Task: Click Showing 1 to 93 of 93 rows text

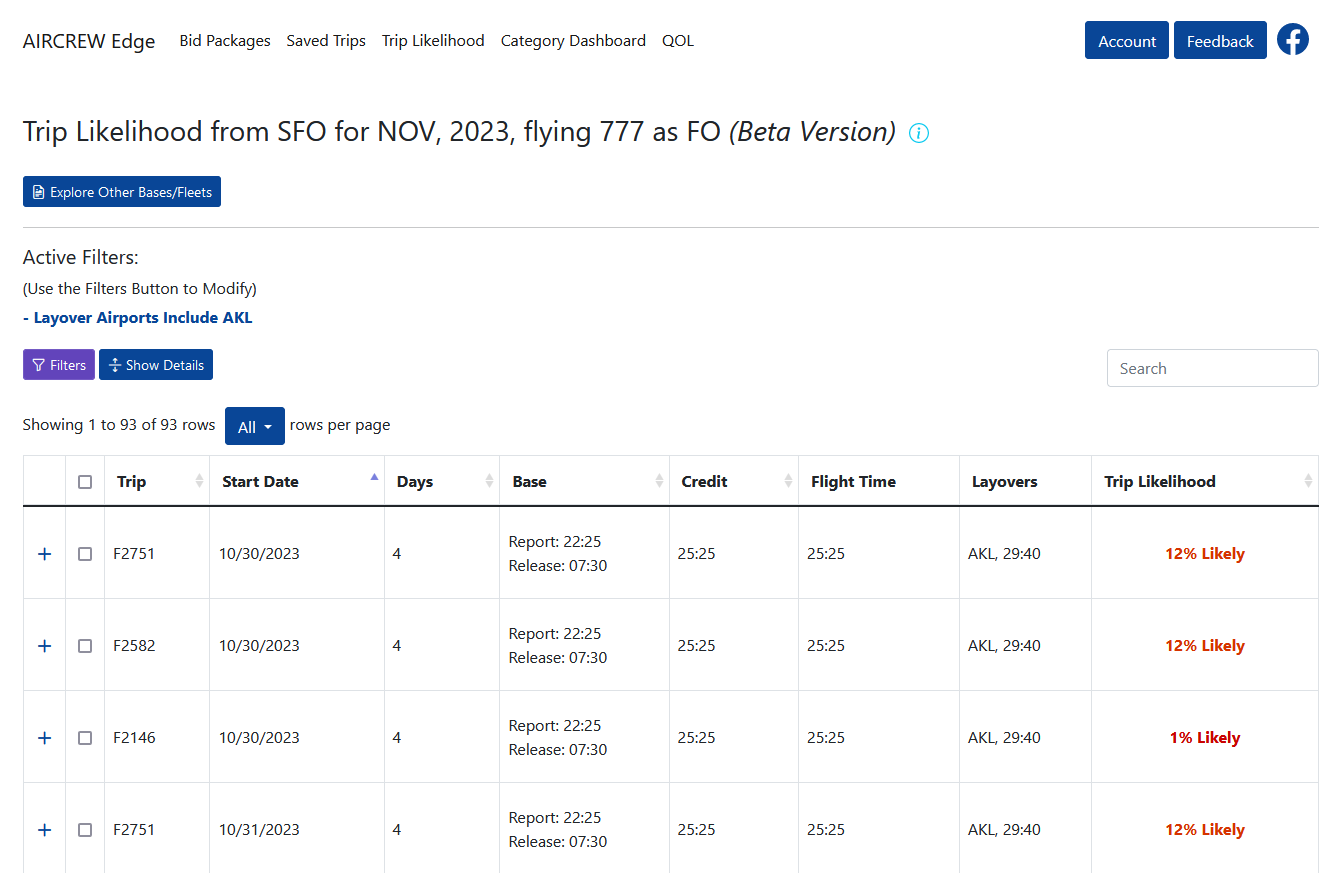Action: click(119, 425)
